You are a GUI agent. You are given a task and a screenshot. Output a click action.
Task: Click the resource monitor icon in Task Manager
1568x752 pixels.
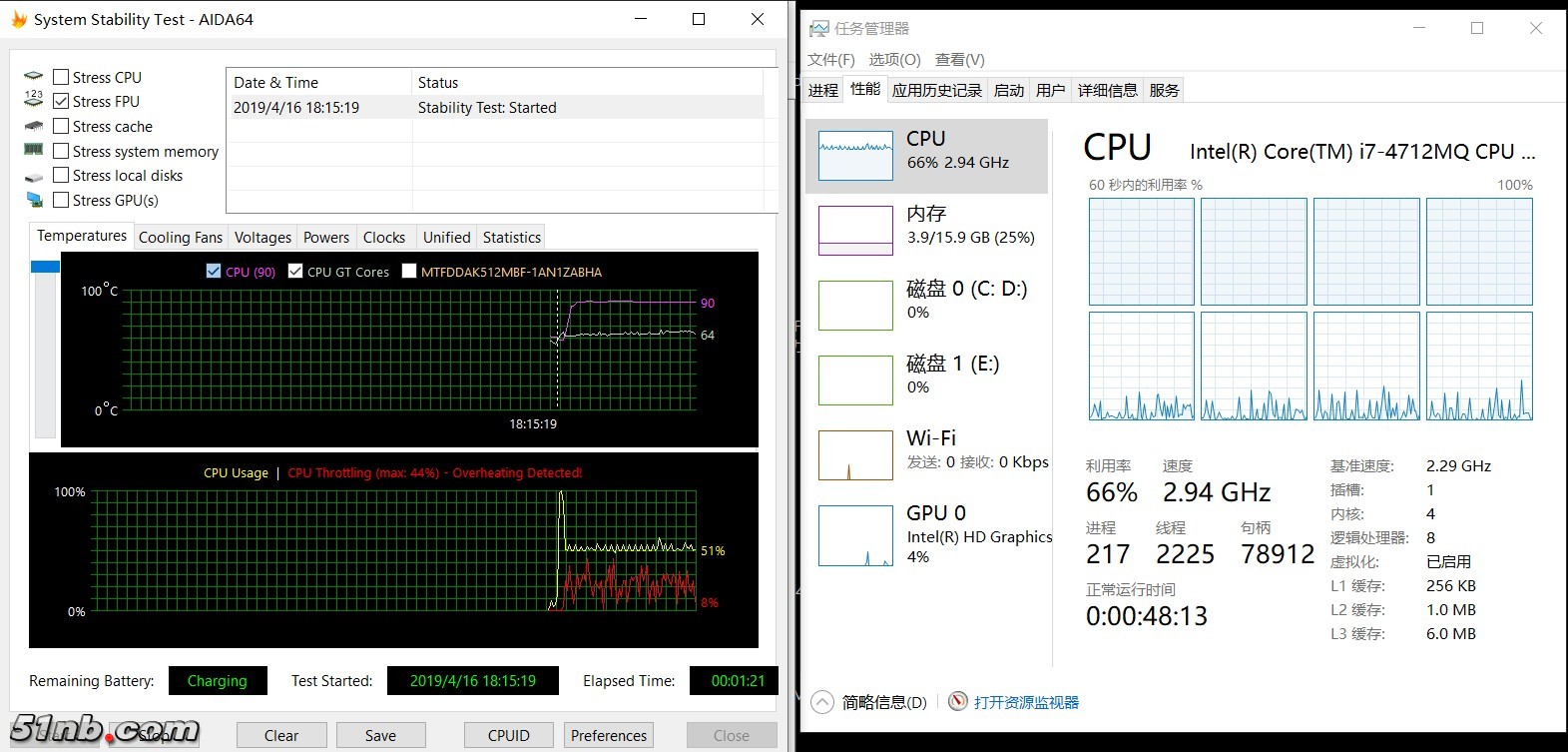tap(957, 701)
